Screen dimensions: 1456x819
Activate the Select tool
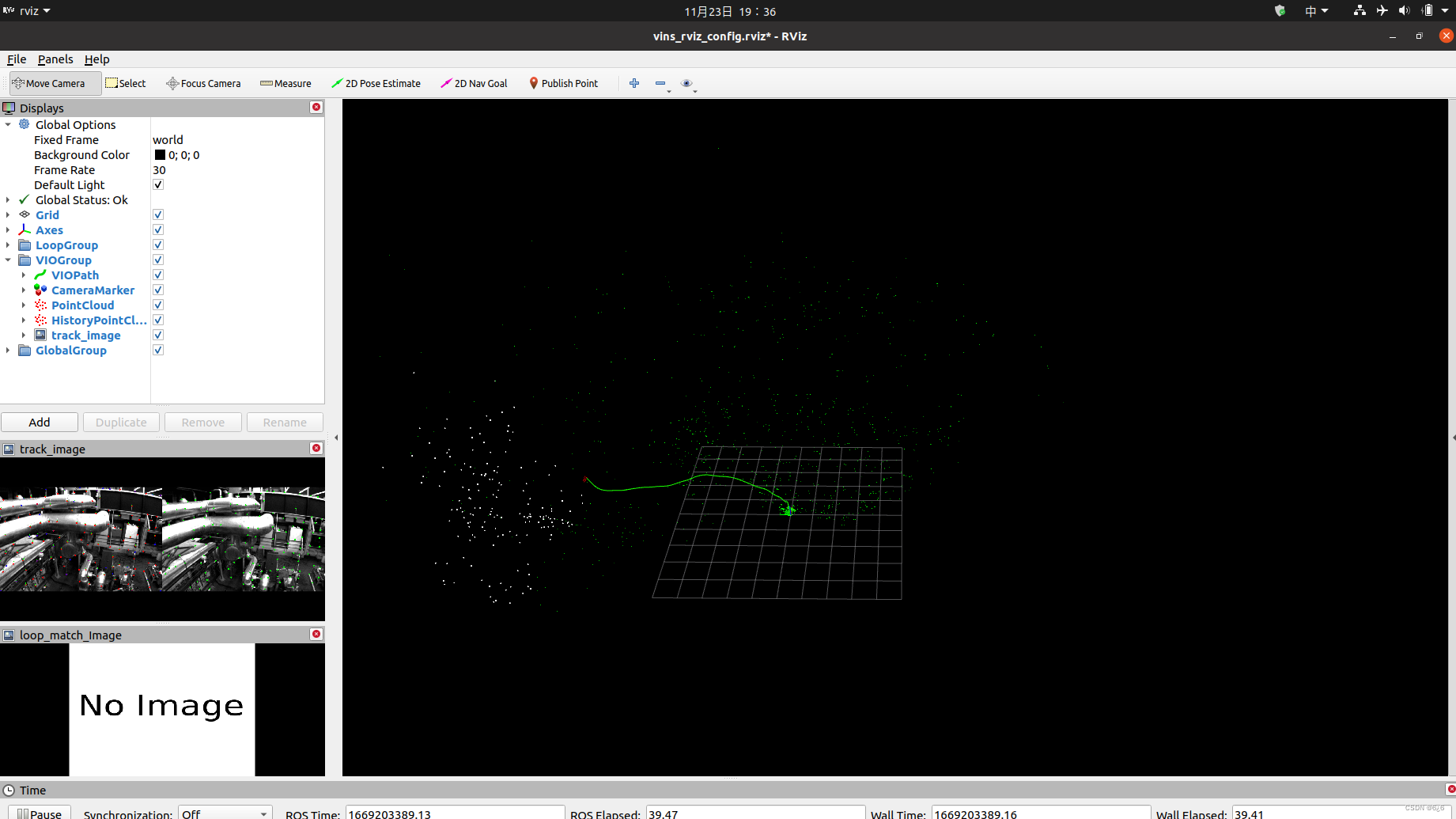(x=126, y=83)
